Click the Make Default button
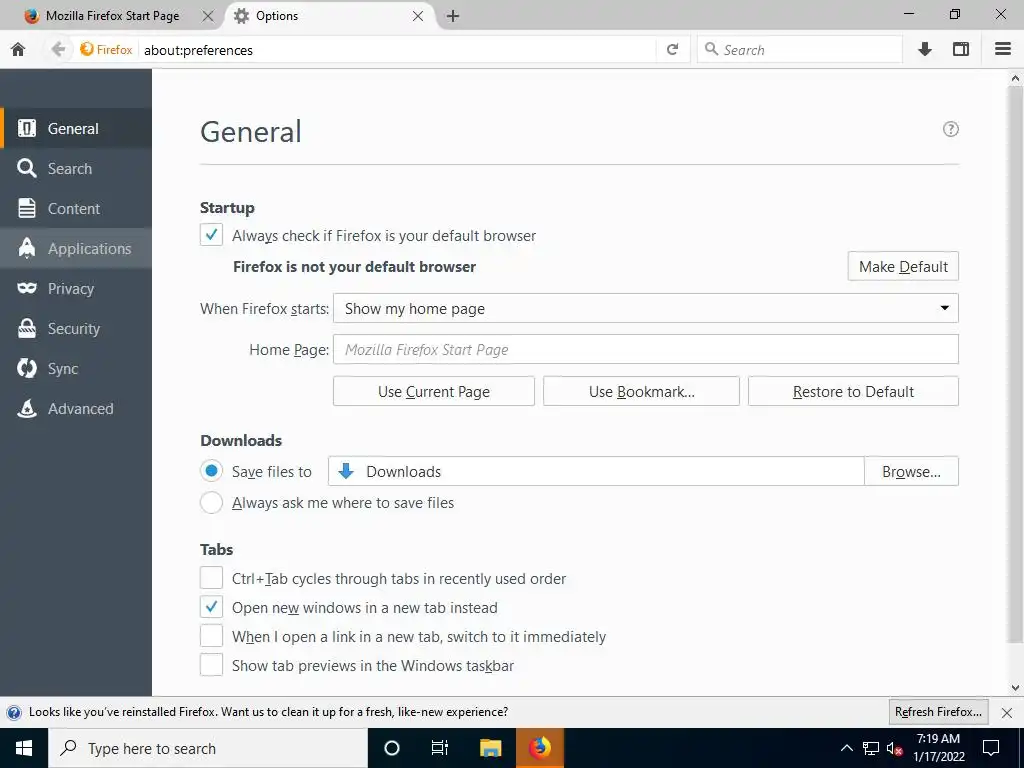The width and height of the screenshot is (1024, 768). (x=903, y=266)
